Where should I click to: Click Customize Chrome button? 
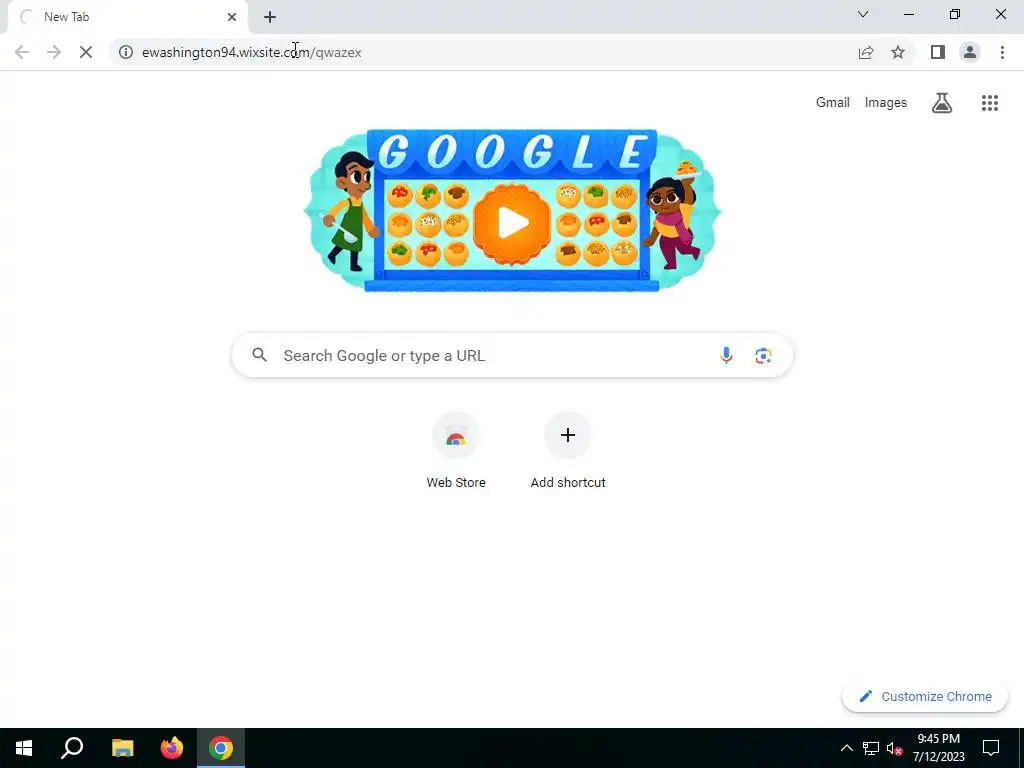pyautogui.click(x=925, y=697)
